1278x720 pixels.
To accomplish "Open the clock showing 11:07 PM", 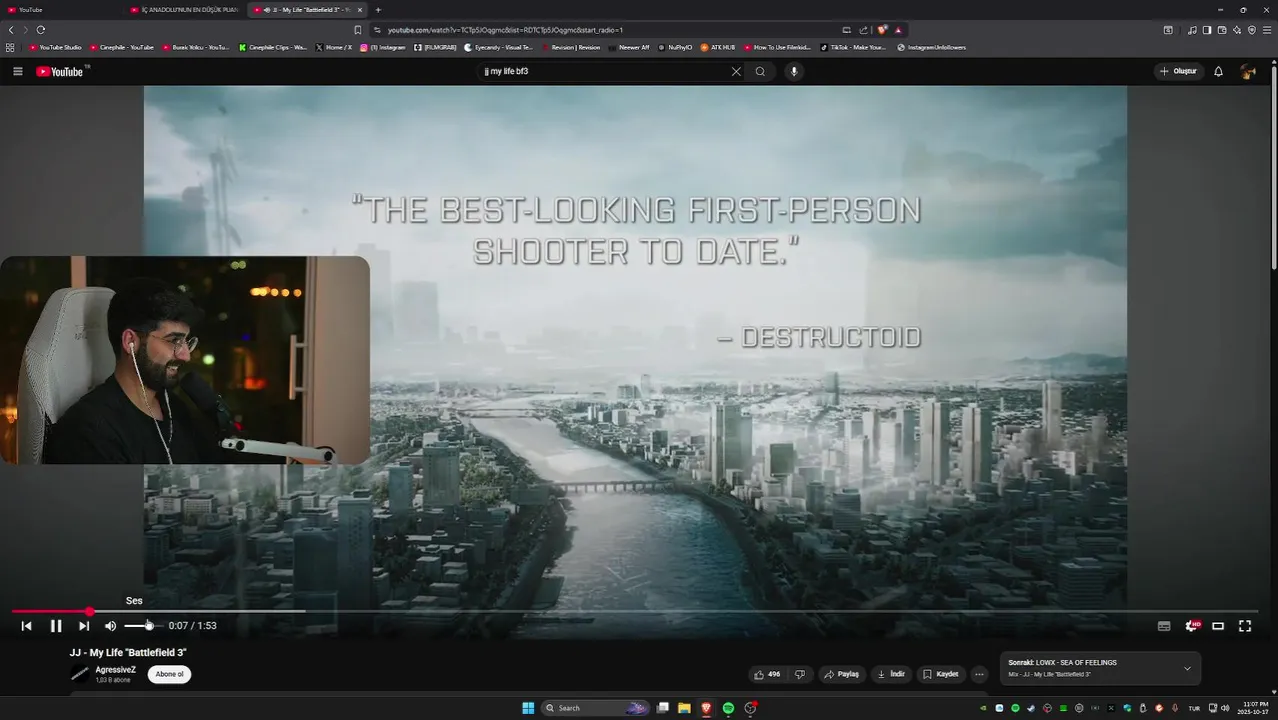I will (1255, 708).
